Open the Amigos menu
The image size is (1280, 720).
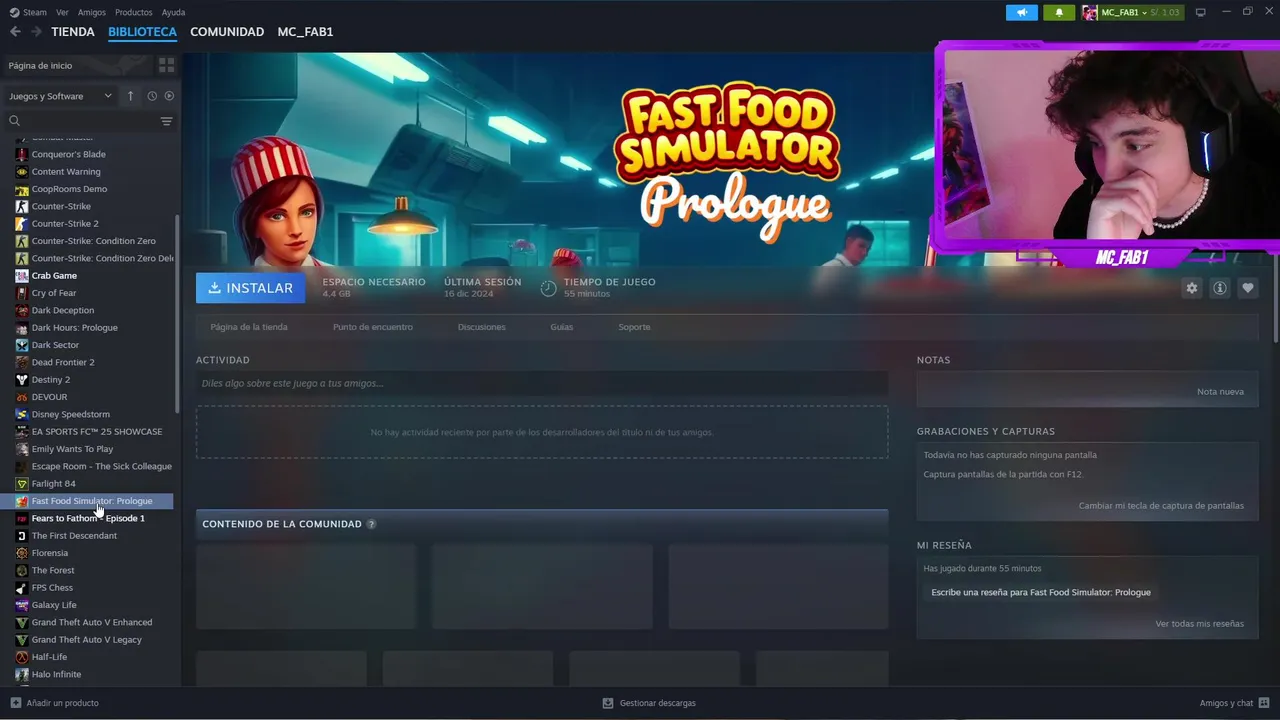pos(92,12)
